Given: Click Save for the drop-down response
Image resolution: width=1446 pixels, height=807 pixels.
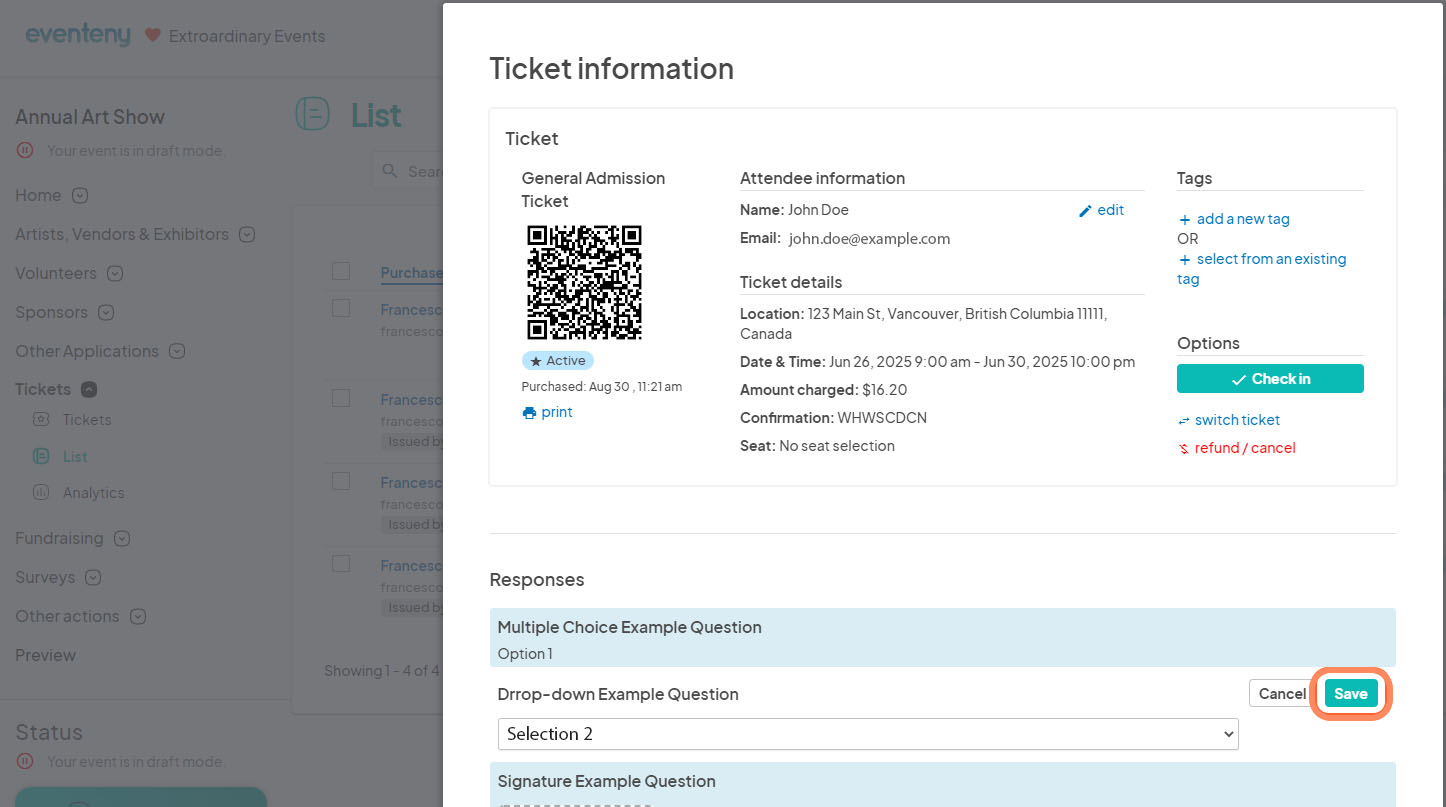Looking at the screenshot, I should click(x=1350, y=694).
